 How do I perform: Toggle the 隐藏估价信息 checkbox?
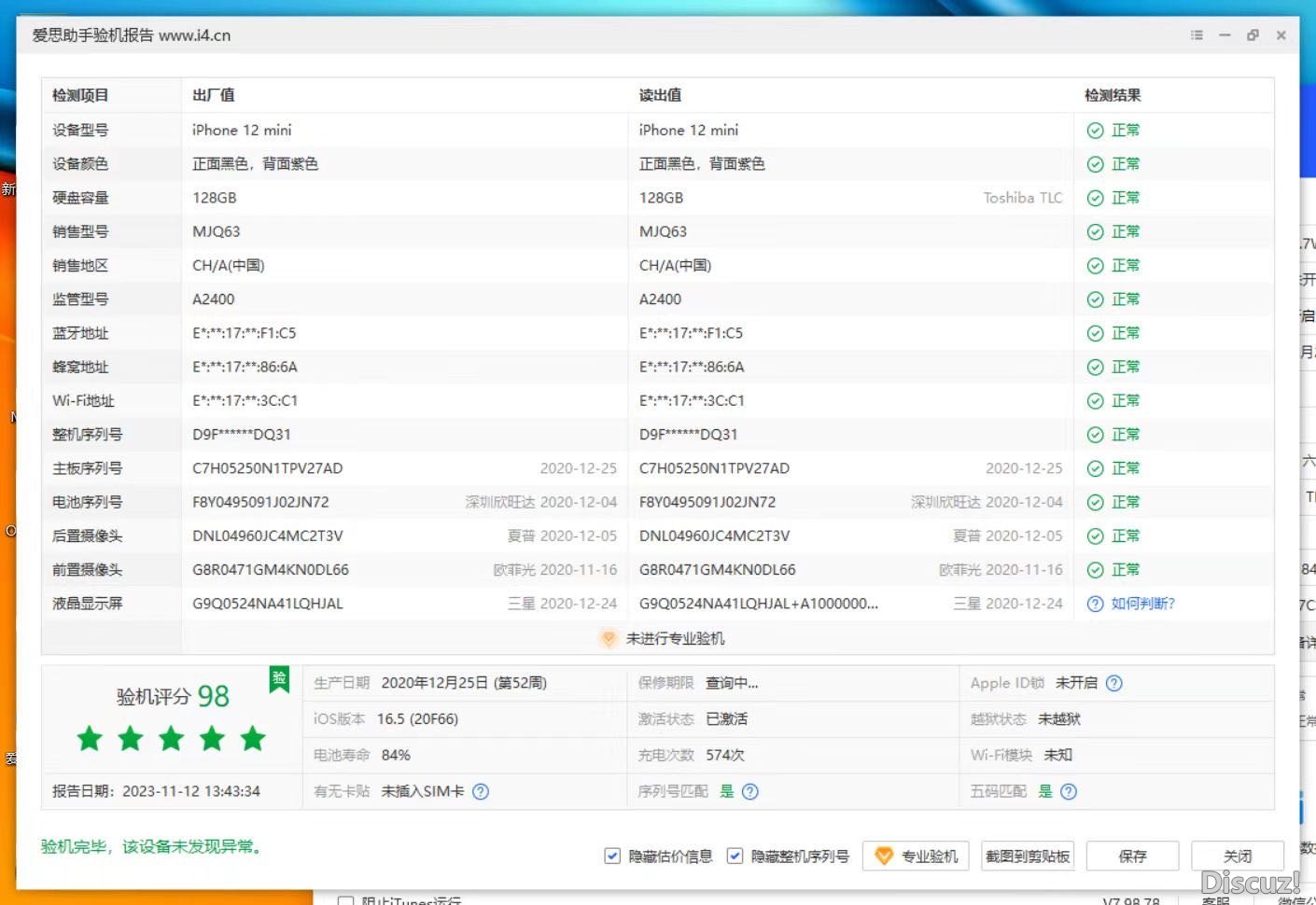(x=612, y=856)
